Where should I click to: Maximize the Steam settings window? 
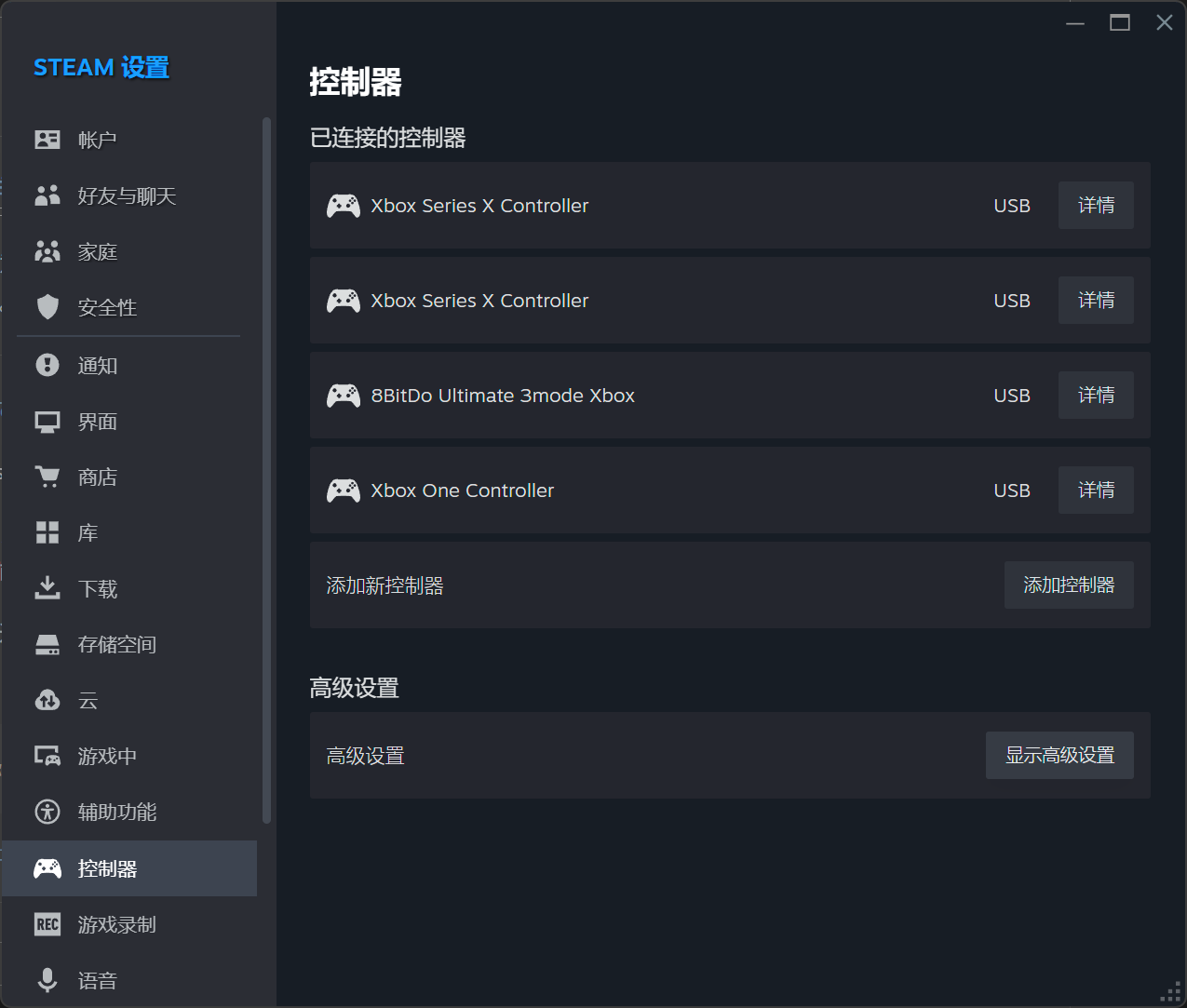click(1120, 22)
